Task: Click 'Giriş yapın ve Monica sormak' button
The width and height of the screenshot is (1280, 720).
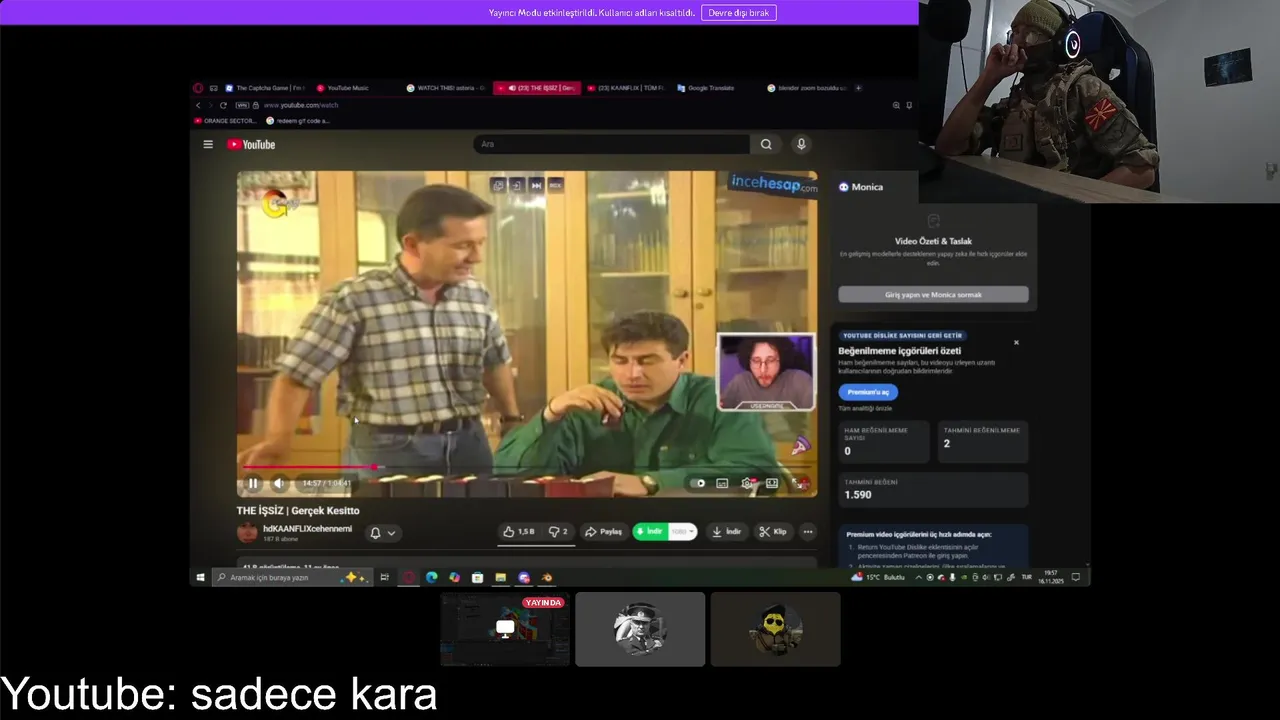Action: click(x=933, y=295)
